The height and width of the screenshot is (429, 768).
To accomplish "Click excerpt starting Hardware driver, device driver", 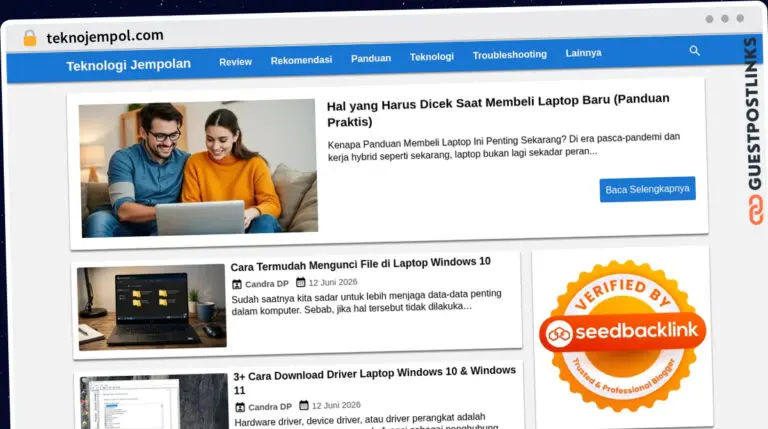I will pos(366,421).
